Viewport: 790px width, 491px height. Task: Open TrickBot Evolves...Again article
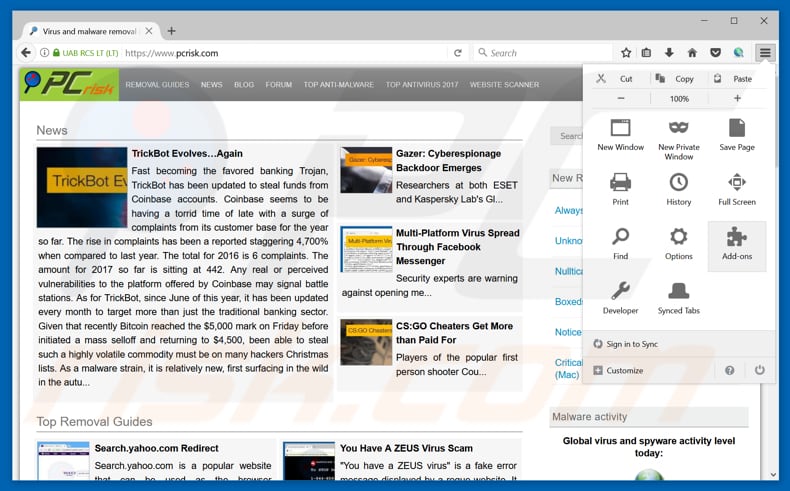click(187, 154)
